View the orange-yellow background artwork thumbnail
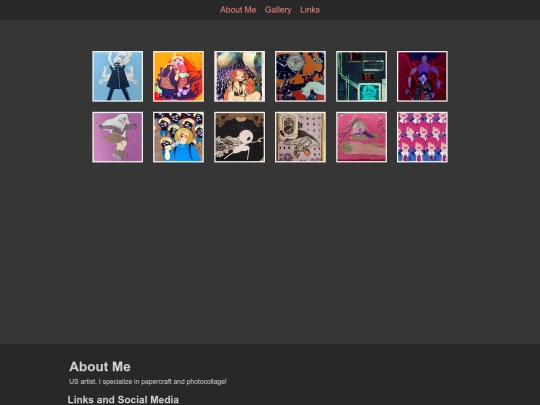 [x=178, y=76]
